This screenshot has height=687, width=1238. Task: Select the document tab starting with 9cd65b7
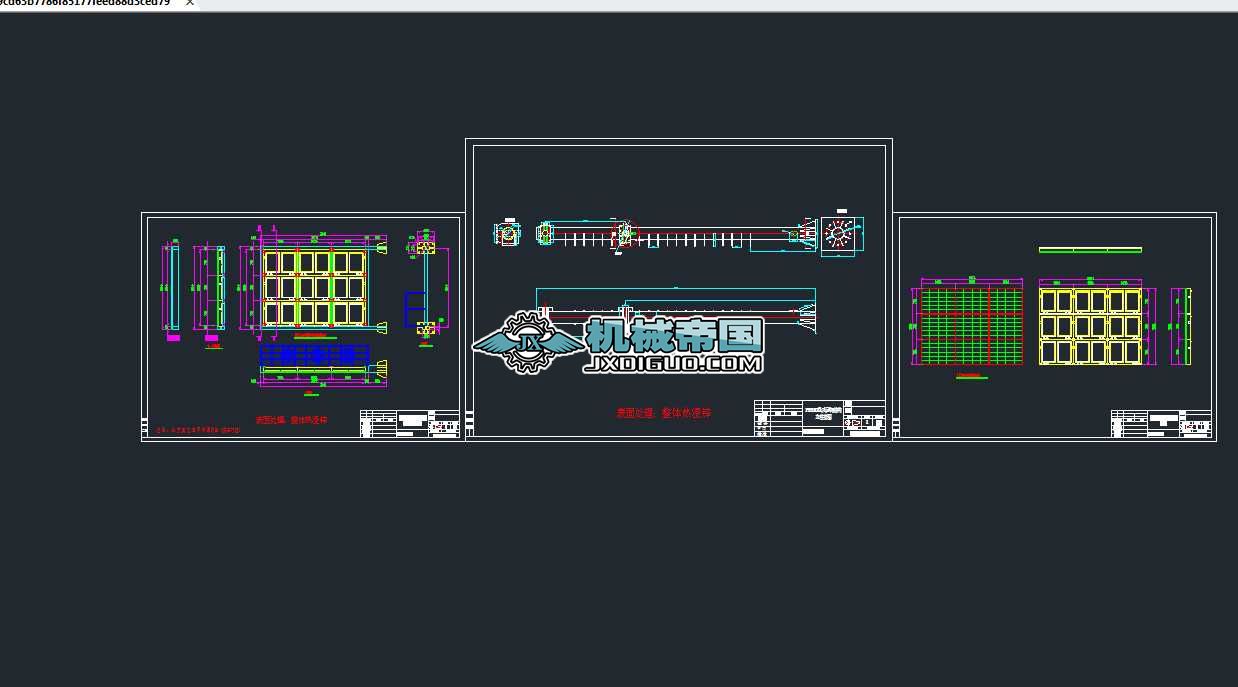(98, 4)
